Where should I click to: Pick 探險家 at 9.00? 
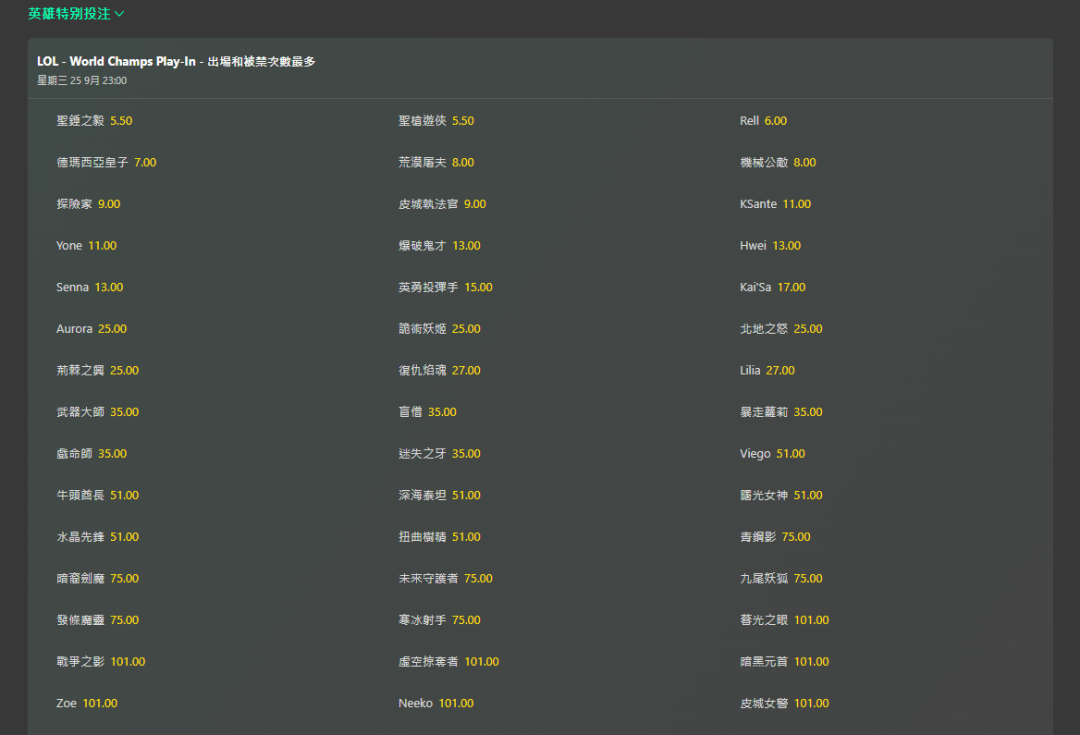pos(108,204)
